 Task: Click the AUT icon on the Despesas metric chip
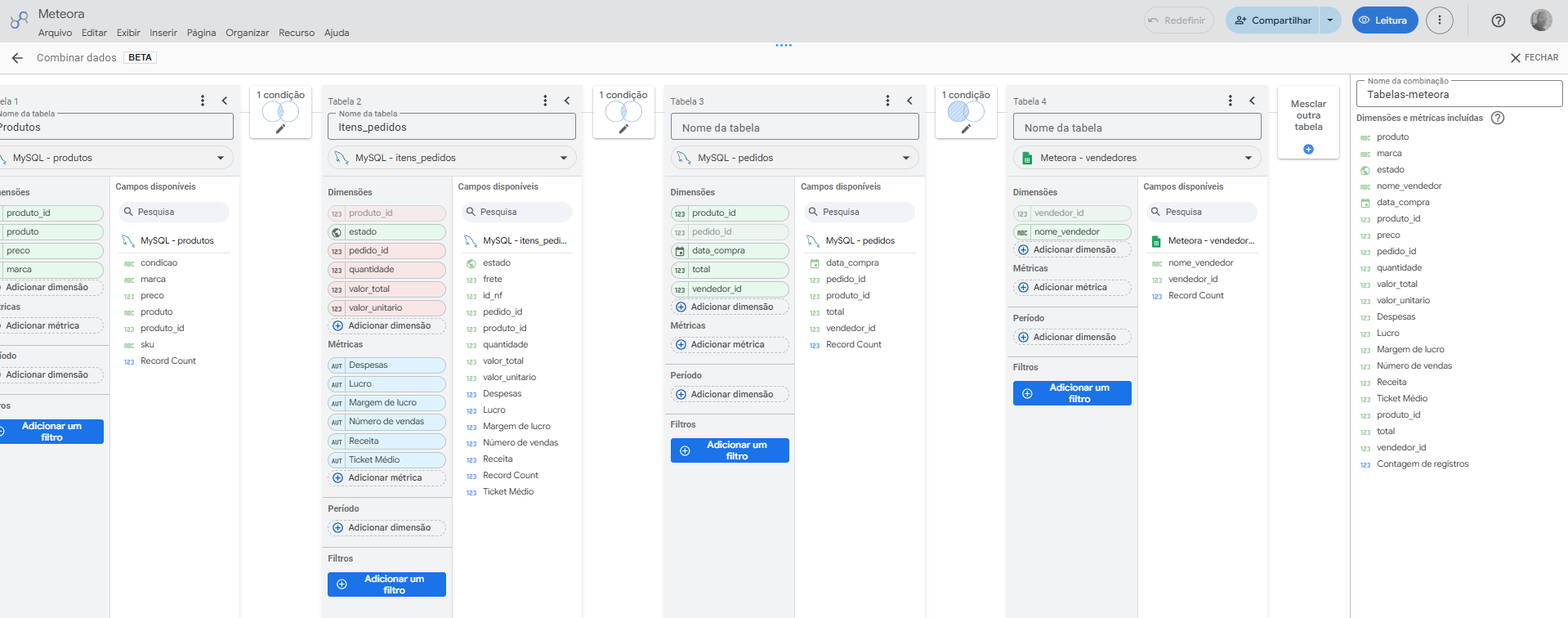pyautogui.click(x=337, y=365)
